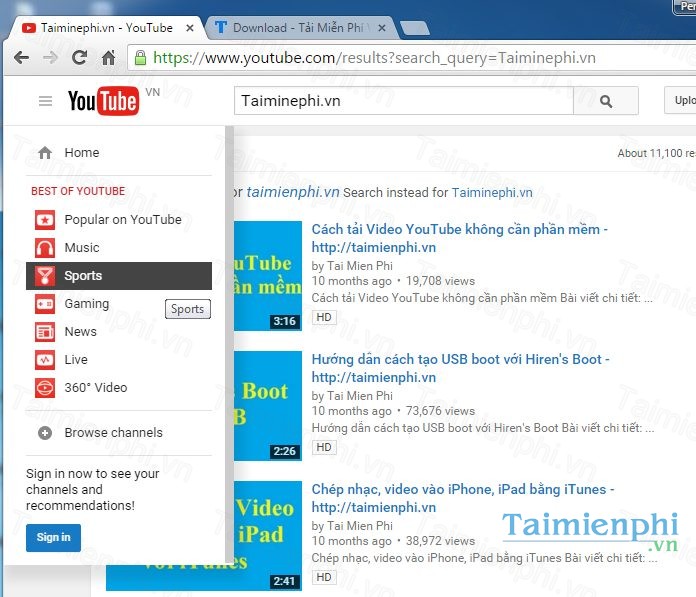Click the HD badge under USB boot video
Screen dimensions: 696x597
pyautogui.click(x=324, y=447)
